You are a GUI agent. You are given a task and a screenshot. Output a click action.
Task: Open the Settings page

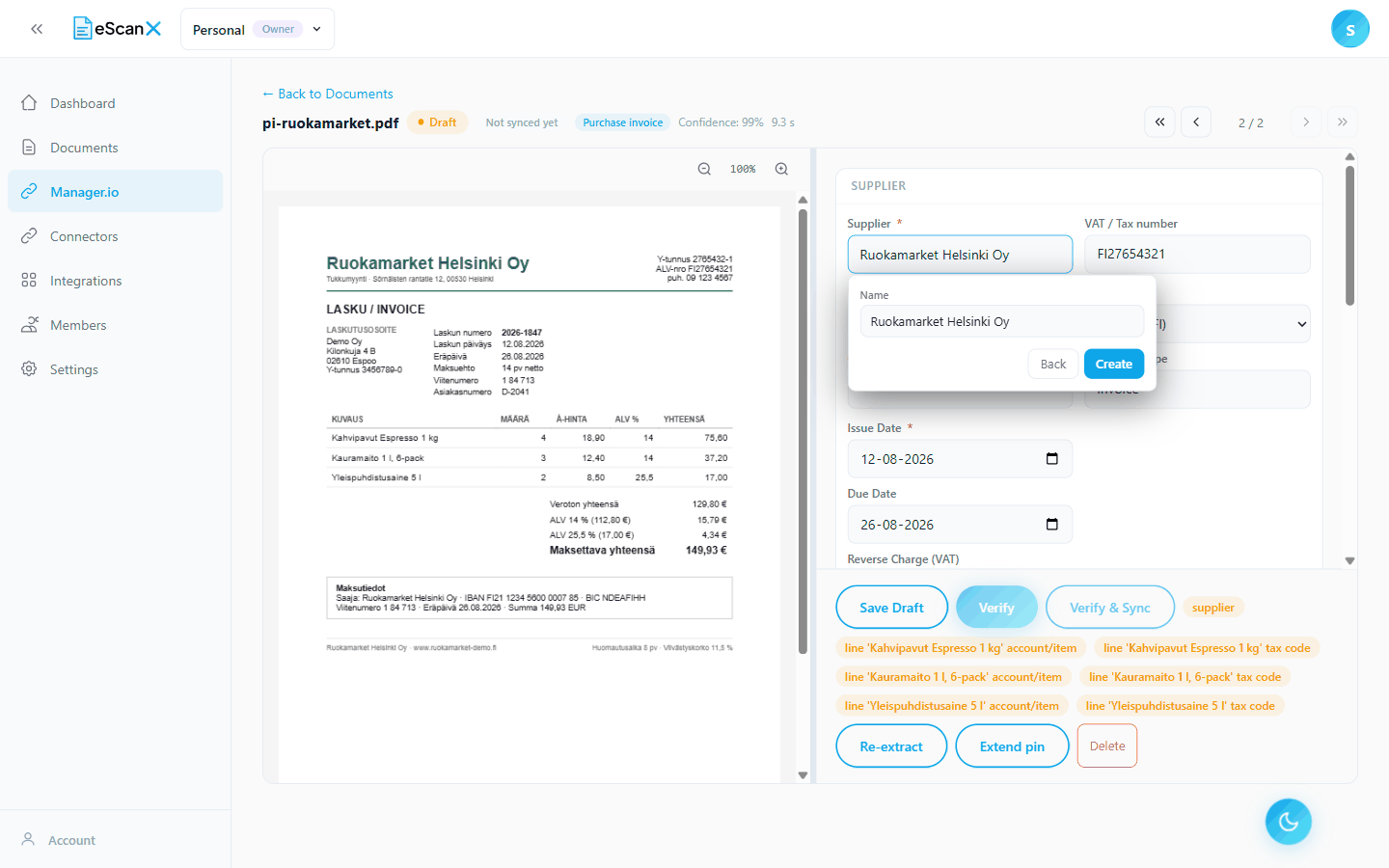point(116,369)
